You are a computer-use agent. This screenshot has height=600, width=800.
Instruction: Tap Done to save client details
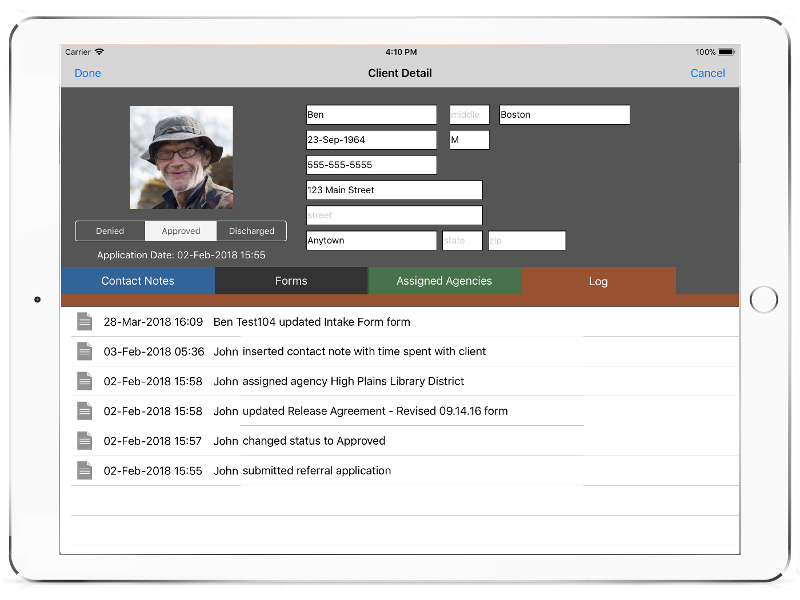click(88, 73)
